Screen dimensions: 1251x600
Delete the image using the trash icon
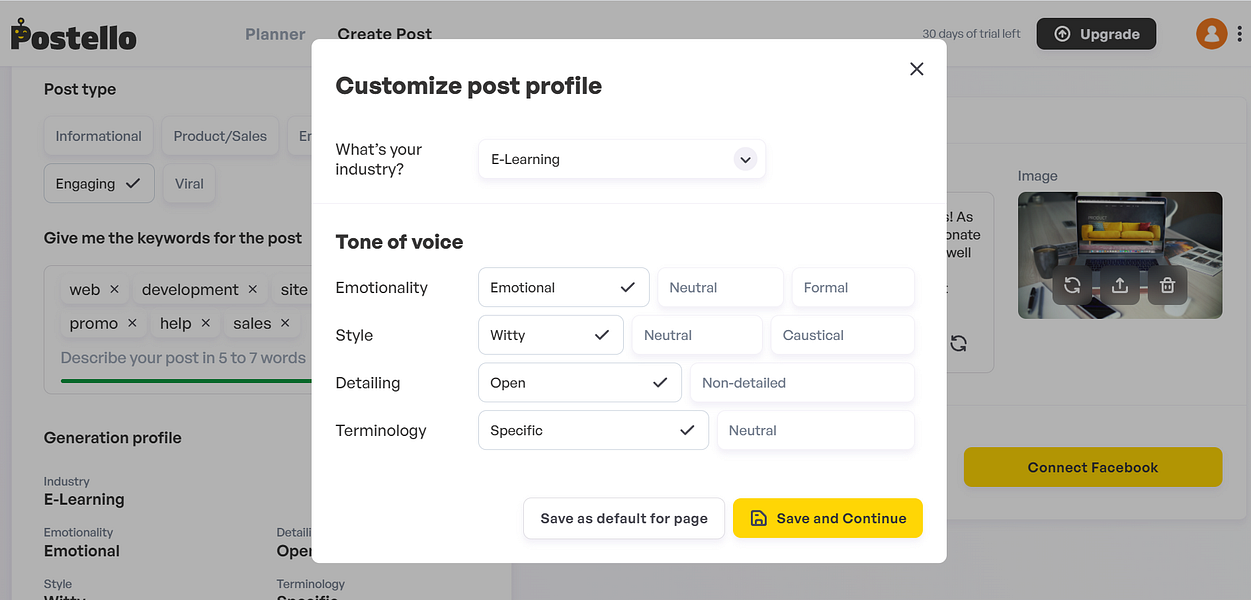tap(1167, 285)
